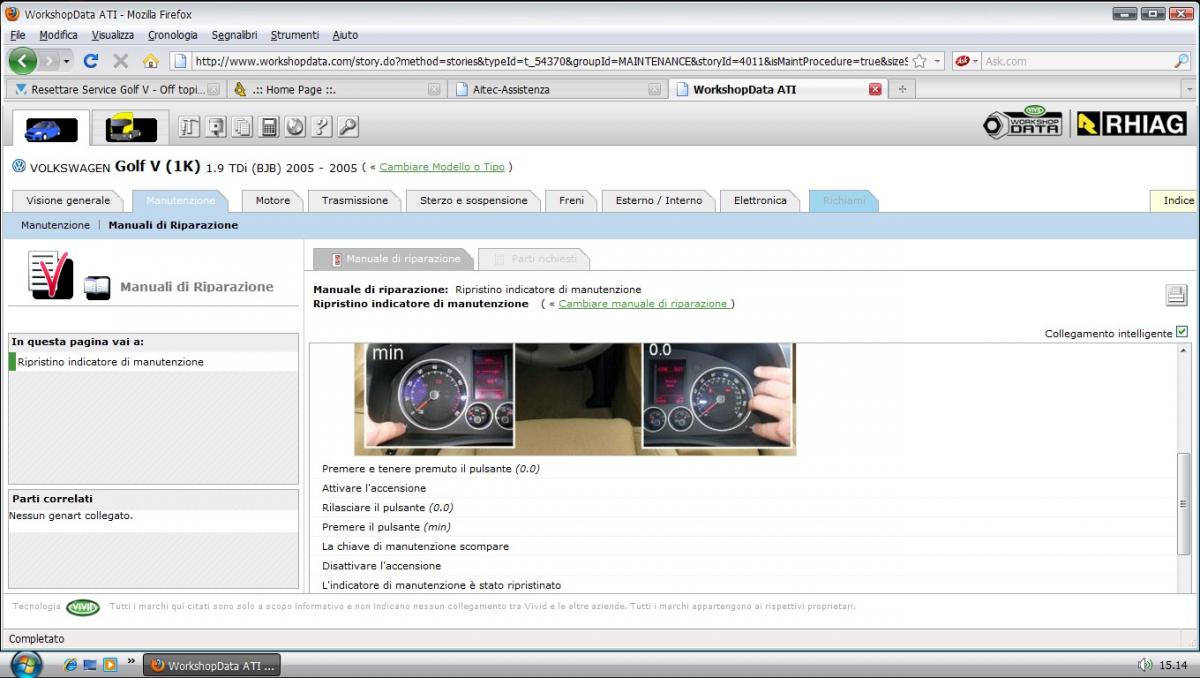Click the Cambiare manuale di riparazione link
1200x678 pixels.
pyautogui.click(x=645, y=303)
